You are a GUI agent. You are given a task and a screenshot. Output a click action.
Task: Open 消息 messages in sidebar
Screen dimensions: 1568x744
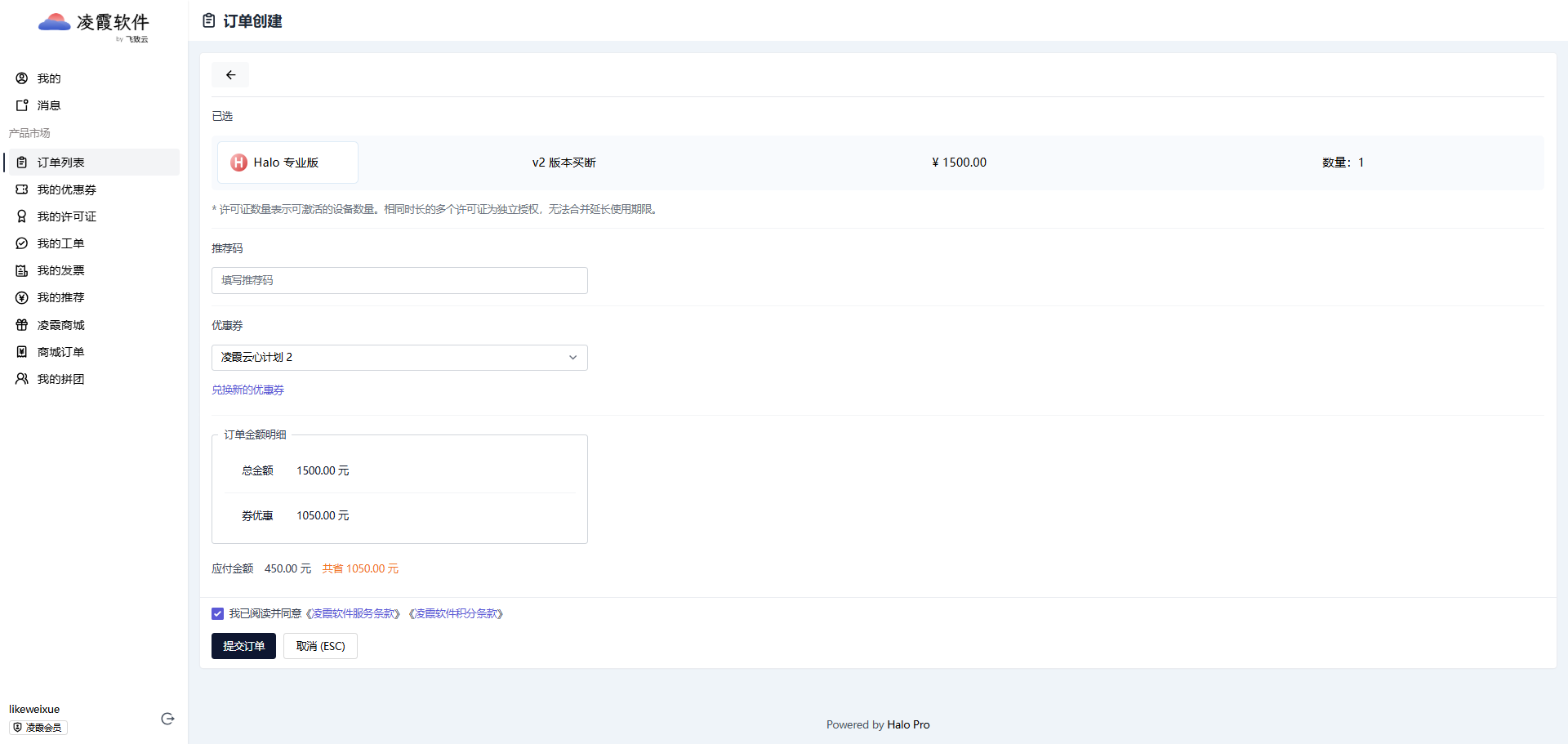(49, 105)
